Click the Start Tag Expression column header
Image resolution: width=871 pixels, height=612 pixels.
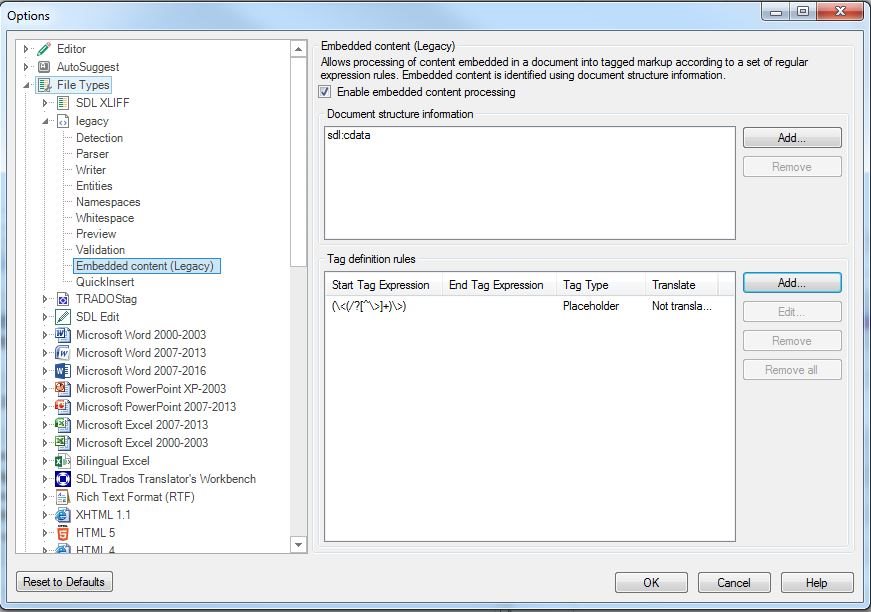383,285
